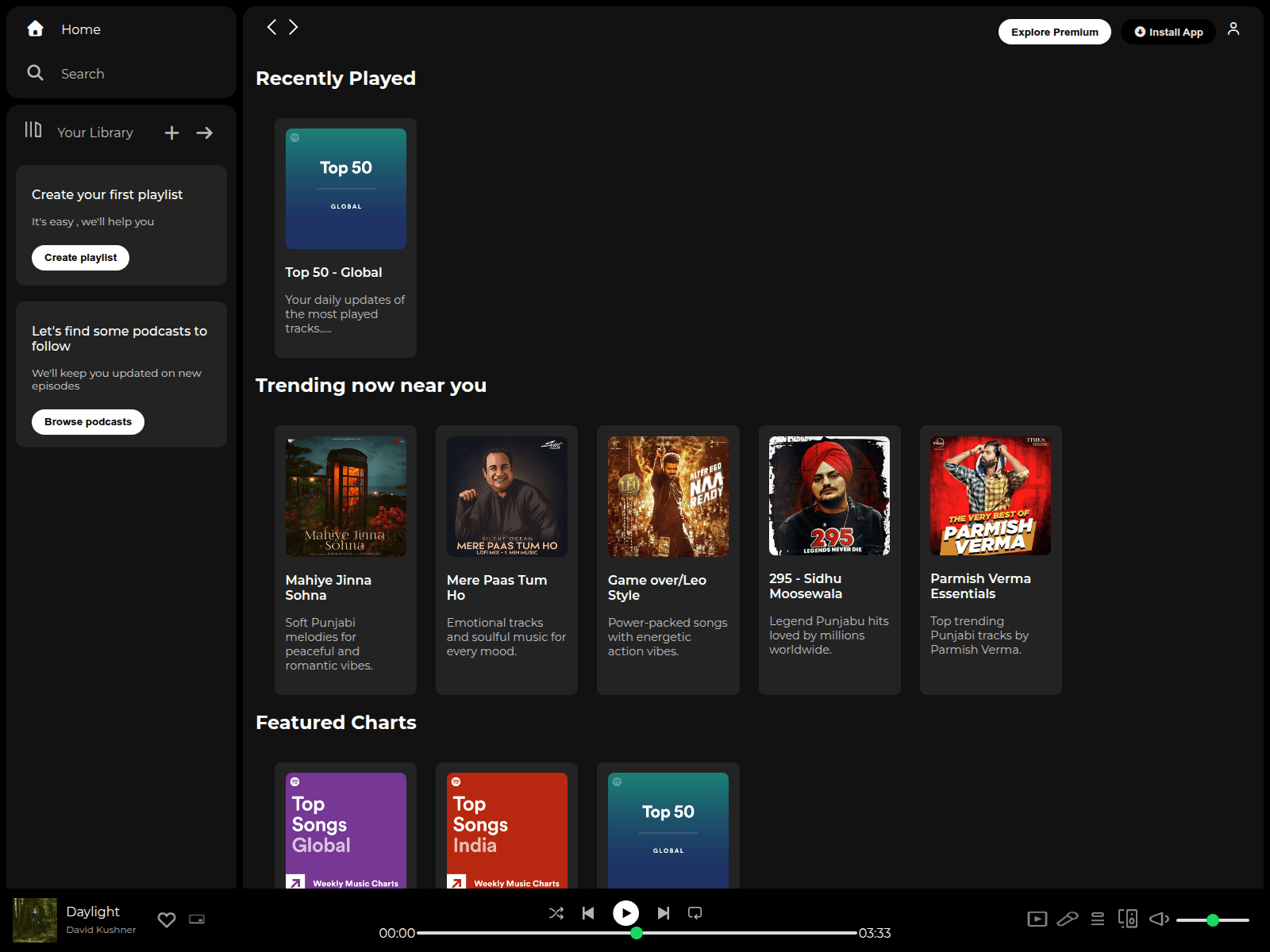Screen dimensions: 1270x952
Task: Skip to previous track
Action: pyautogui.click(x=588, y=913)
